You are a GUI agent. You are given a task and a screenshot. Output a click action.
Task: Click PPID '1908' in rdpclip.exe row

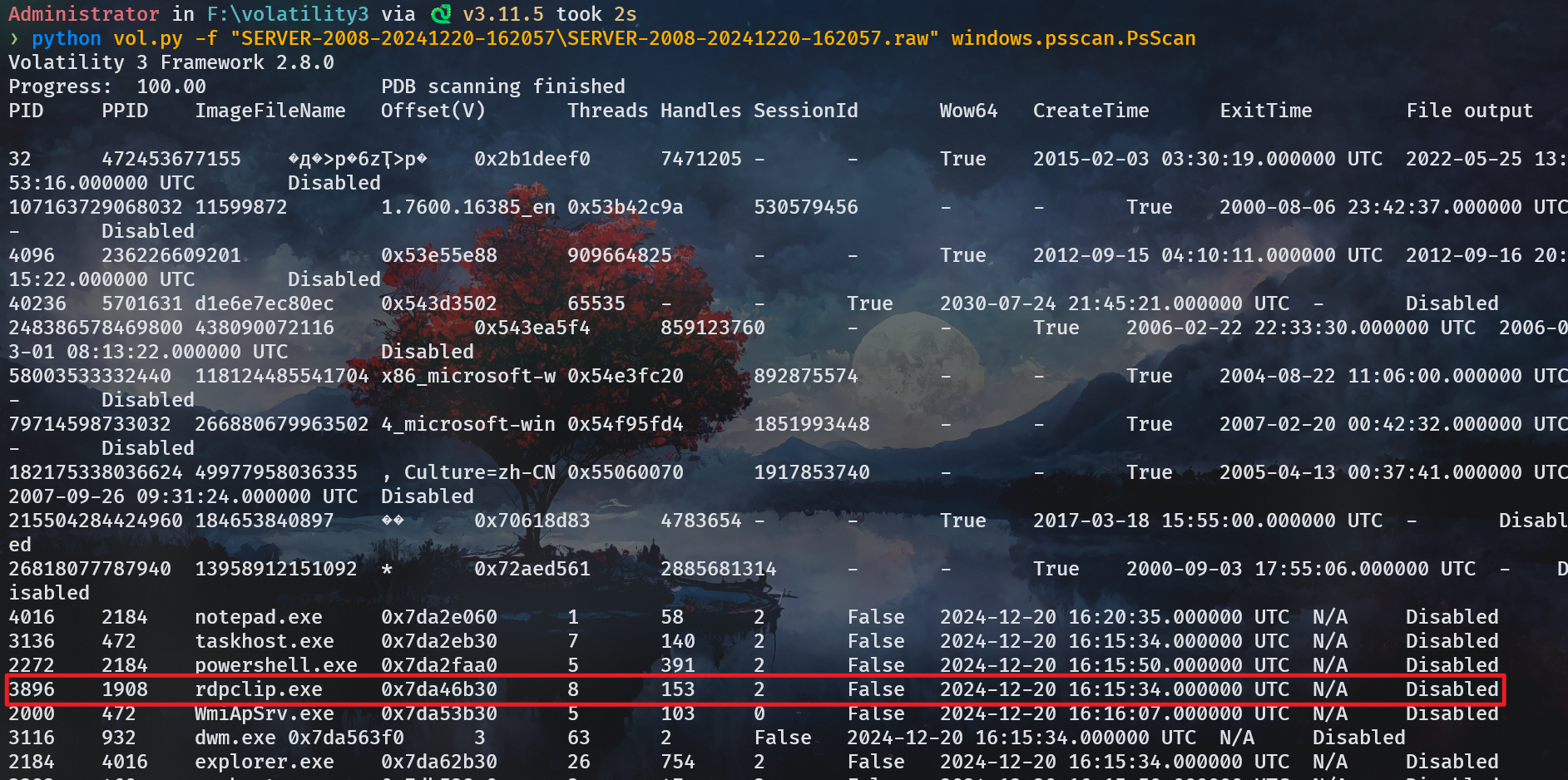(x=125, y=689)
